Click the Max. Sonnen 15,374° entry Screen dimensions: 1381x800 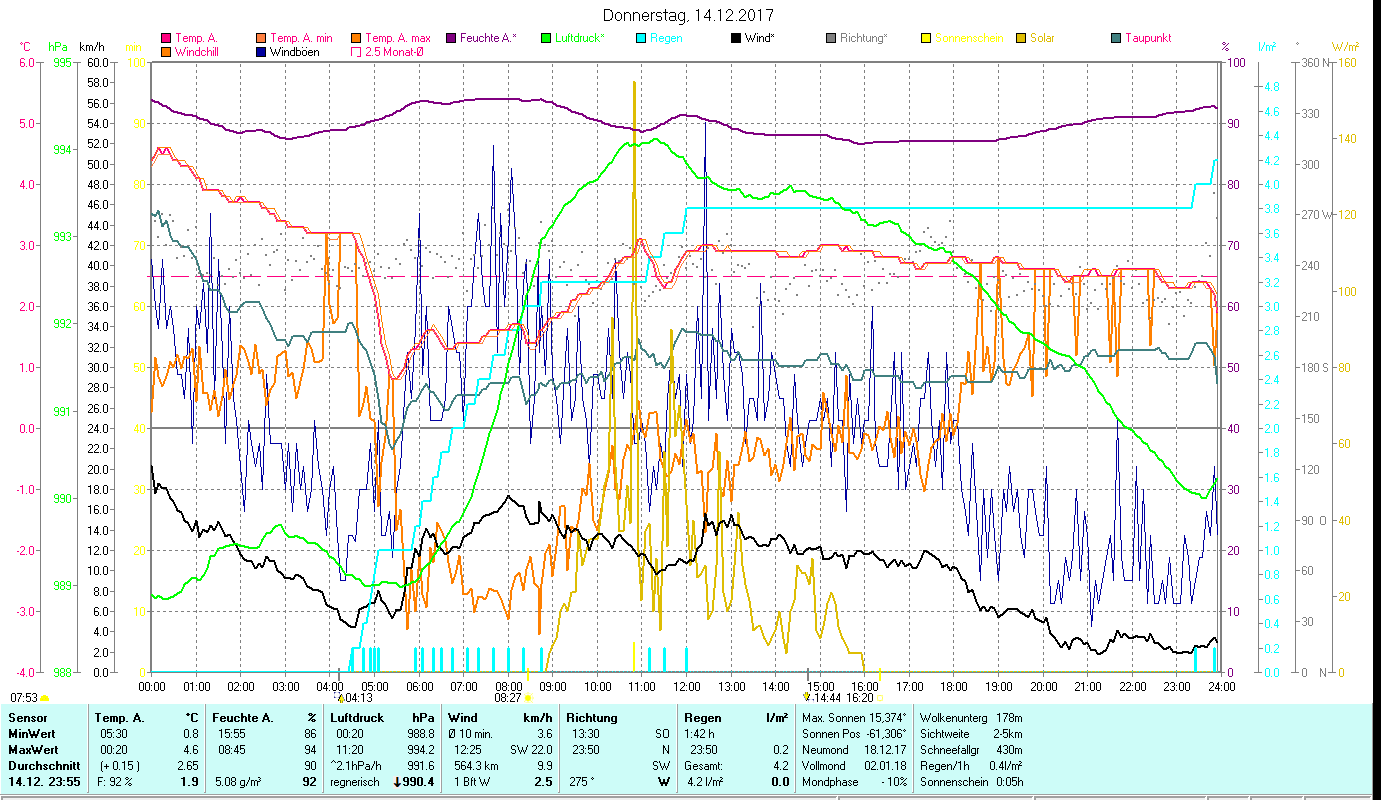854,719
